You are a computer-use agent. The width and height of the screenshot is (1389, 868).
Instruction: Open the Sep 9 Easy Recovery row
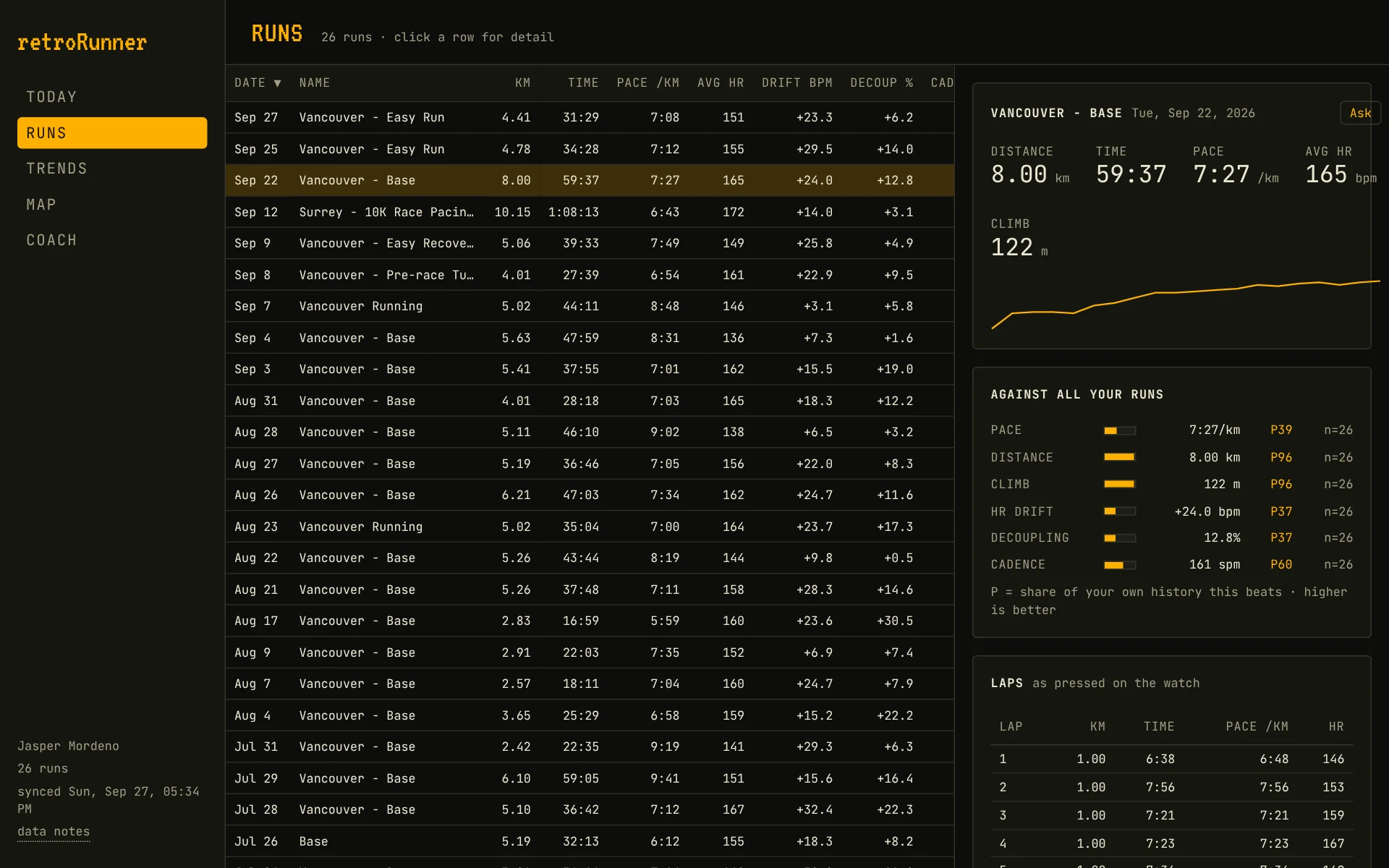pos(590,243)
